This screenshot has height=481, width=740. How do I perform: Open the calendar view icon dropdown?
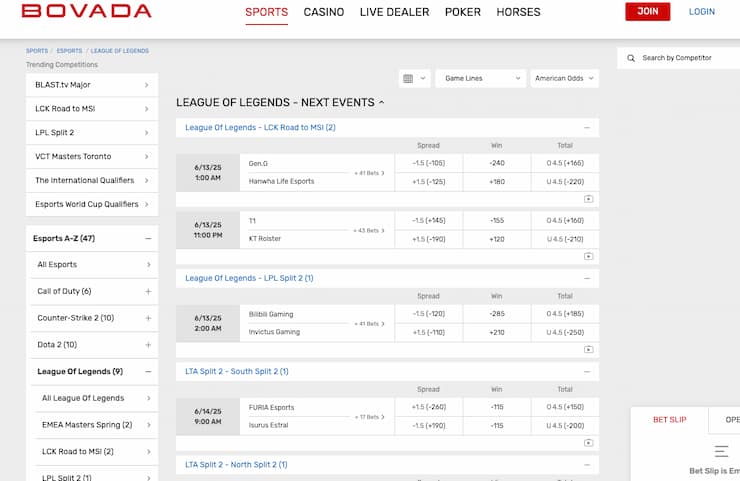tap(414, 78)
